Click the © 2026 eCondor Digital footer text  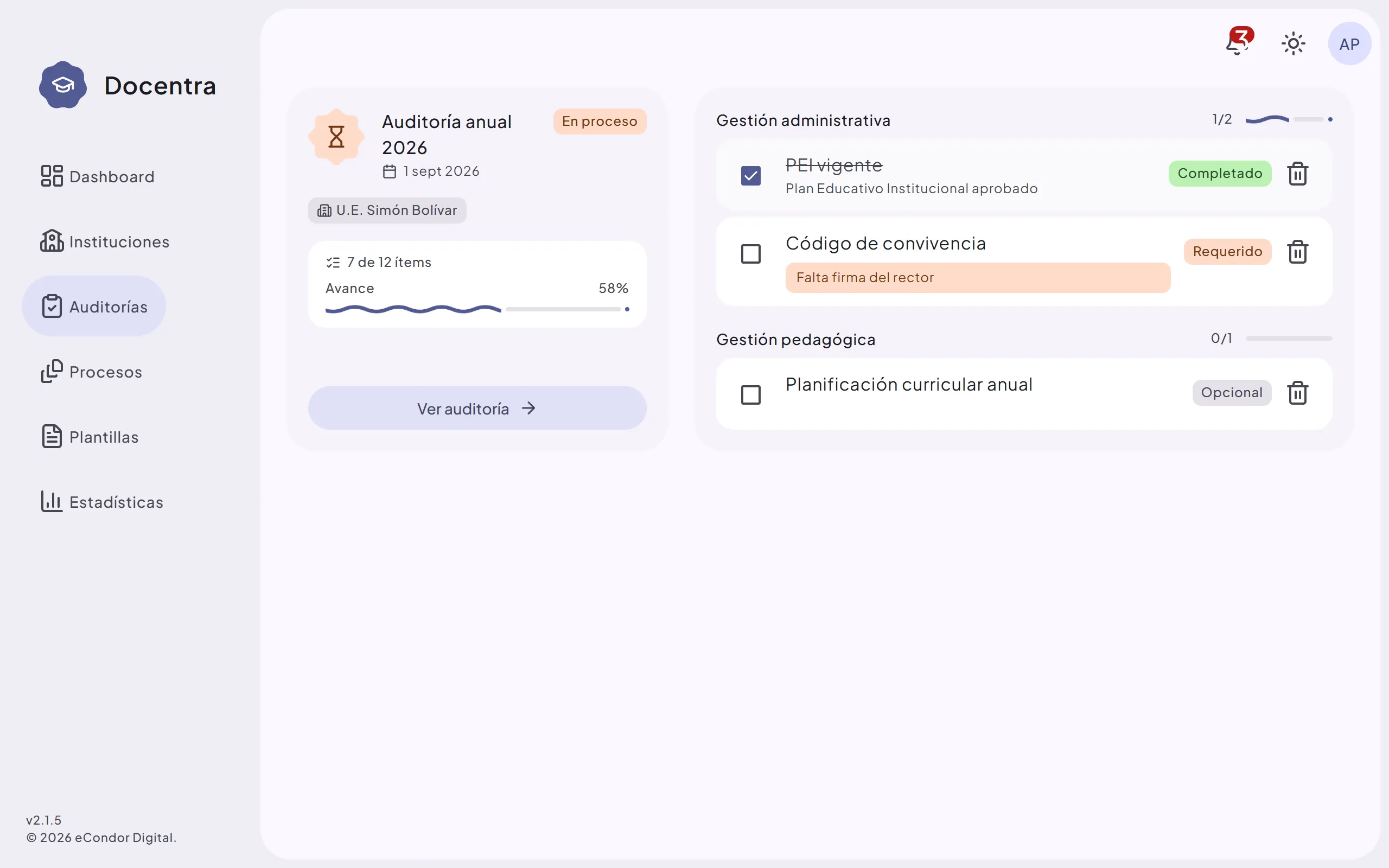point(101,838)
